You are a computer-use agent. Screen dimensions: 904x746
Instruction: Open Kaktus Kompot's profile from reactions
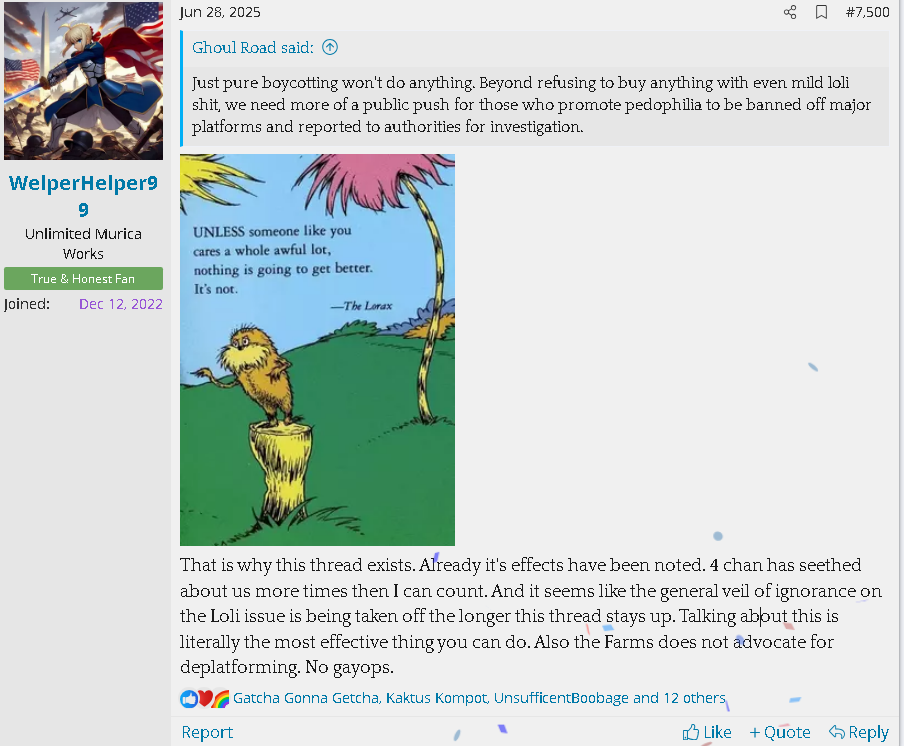(x=438, y=698)
